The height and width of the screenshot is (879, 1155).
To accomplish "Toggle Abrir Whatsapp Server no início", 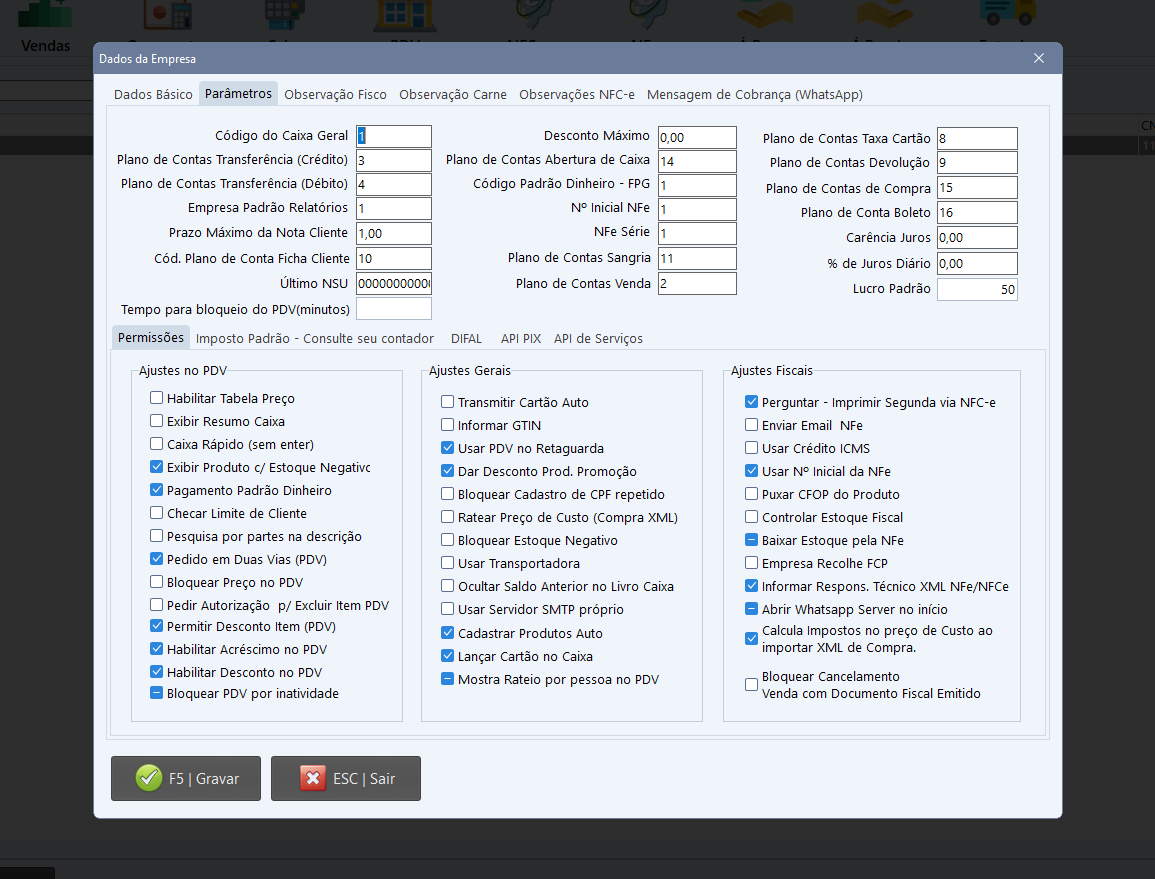I will 752,609.
